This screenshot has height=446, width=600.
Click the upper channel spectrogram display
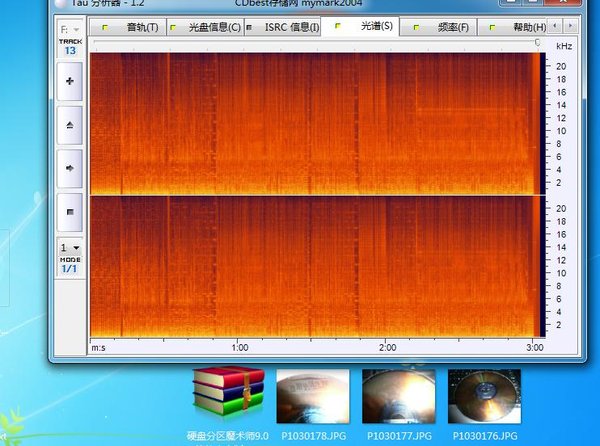click(318, 124)
